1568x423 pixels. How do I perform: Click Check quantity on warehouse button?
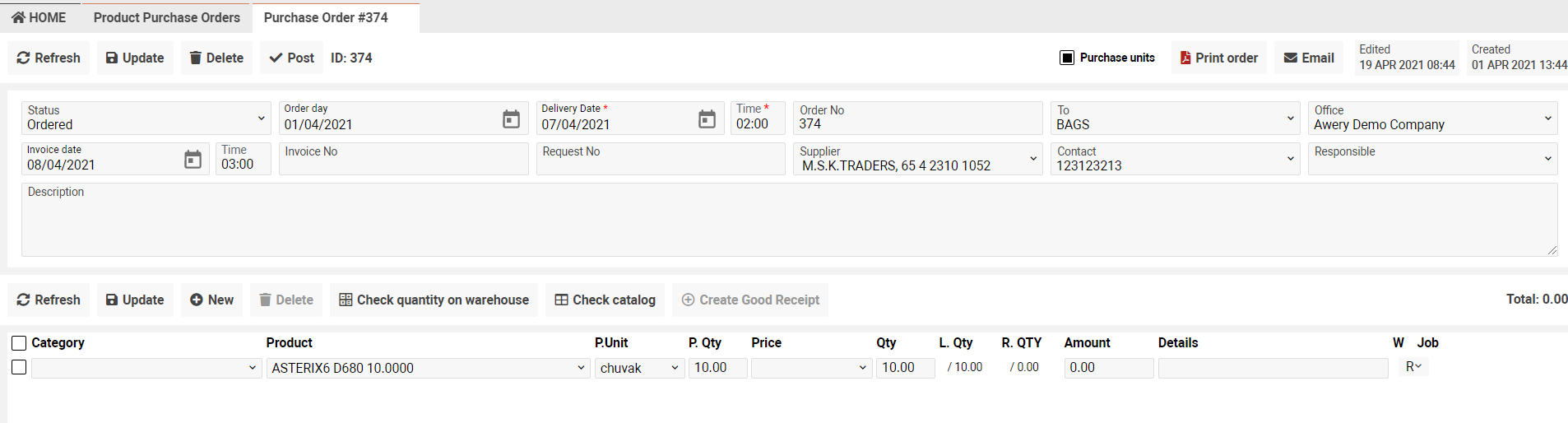click(x=434, y=300)
